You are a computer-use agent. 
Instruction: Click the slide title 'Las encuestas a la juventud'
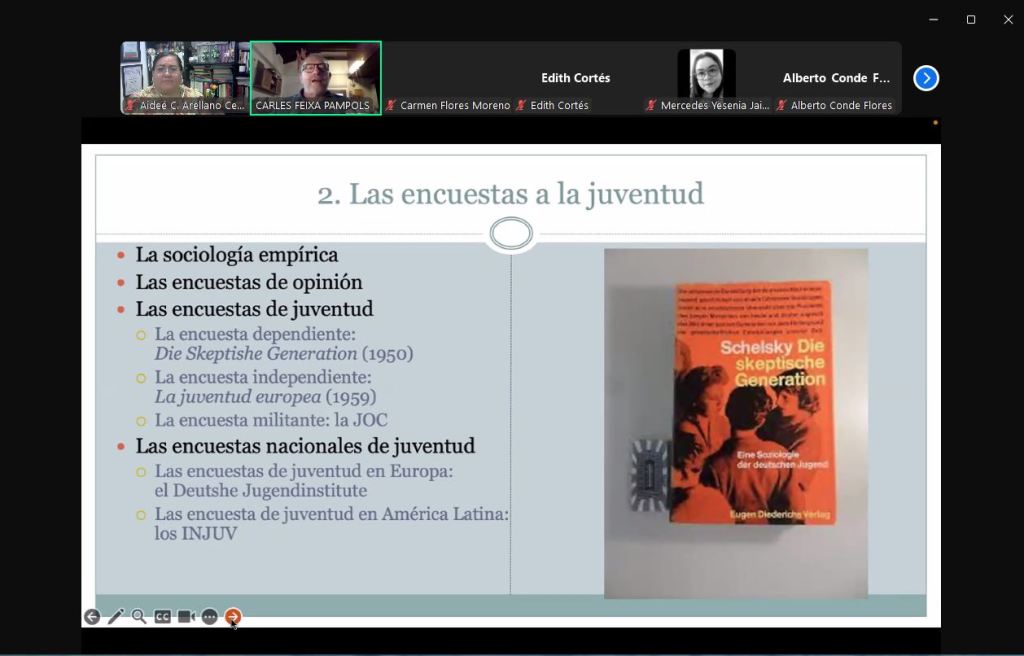click(510, 193)
